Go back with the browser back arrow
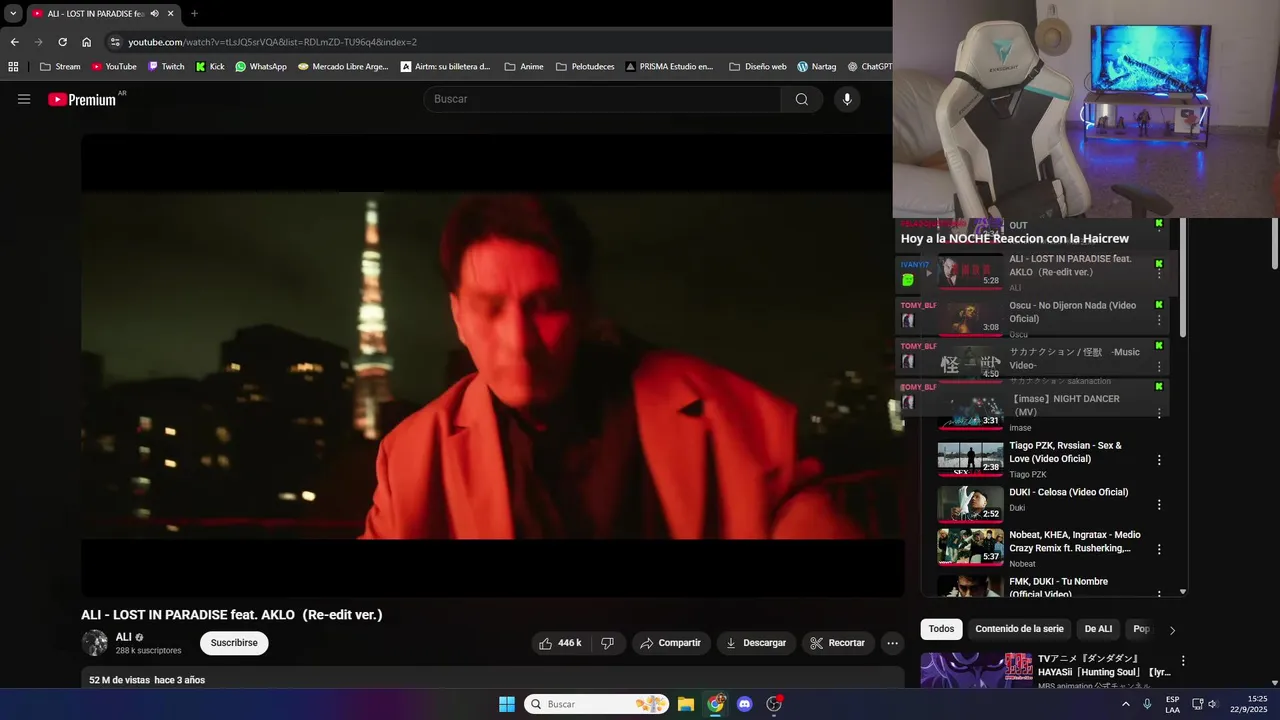This screenshot has width=1280, height=720. coord(14,42)
